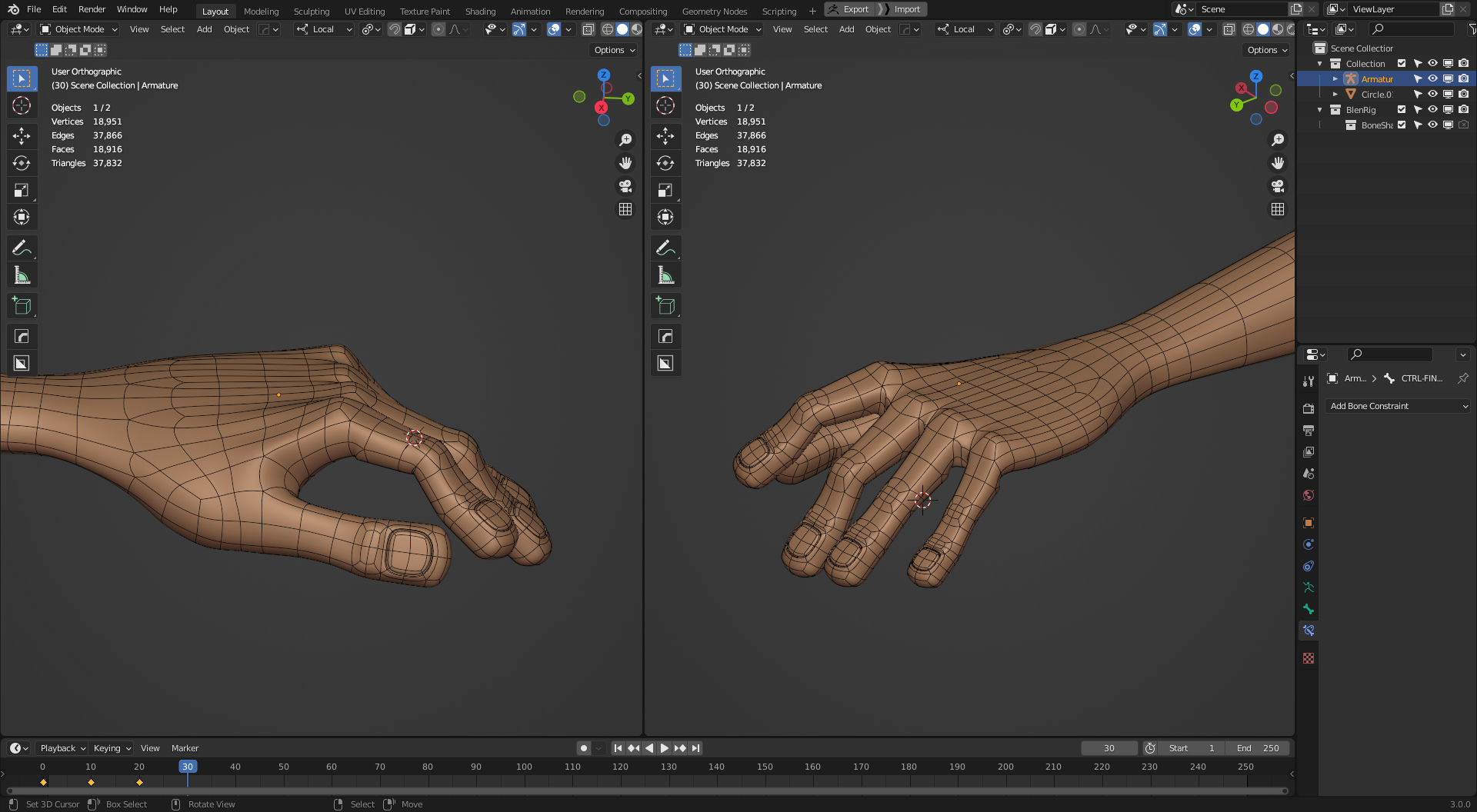
Task: Open Options dropdown in right viewport
Action: point(1267,50)
